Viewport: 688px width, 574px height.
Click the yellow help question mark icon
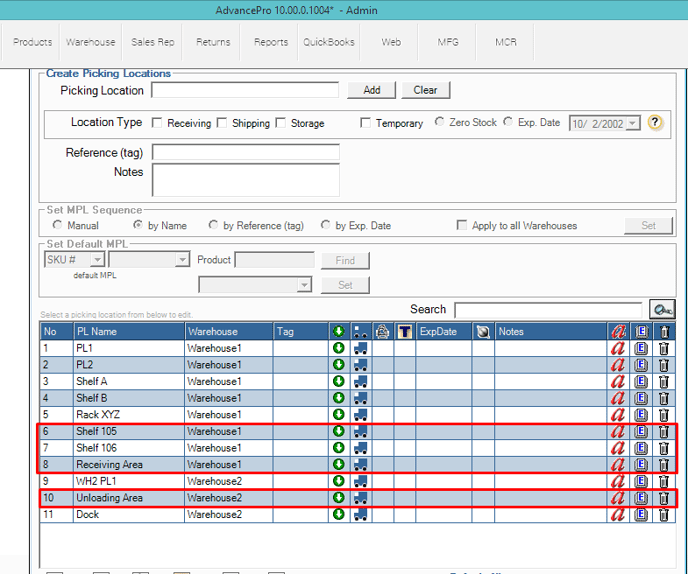coord(656,123)
